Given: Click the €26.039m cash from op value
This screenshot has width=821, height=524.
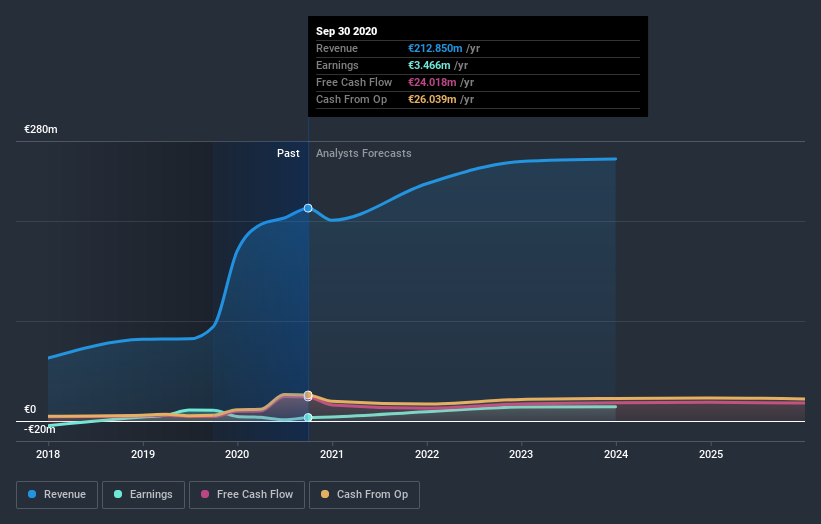Looking at the screenshot, I should point(432,99).
